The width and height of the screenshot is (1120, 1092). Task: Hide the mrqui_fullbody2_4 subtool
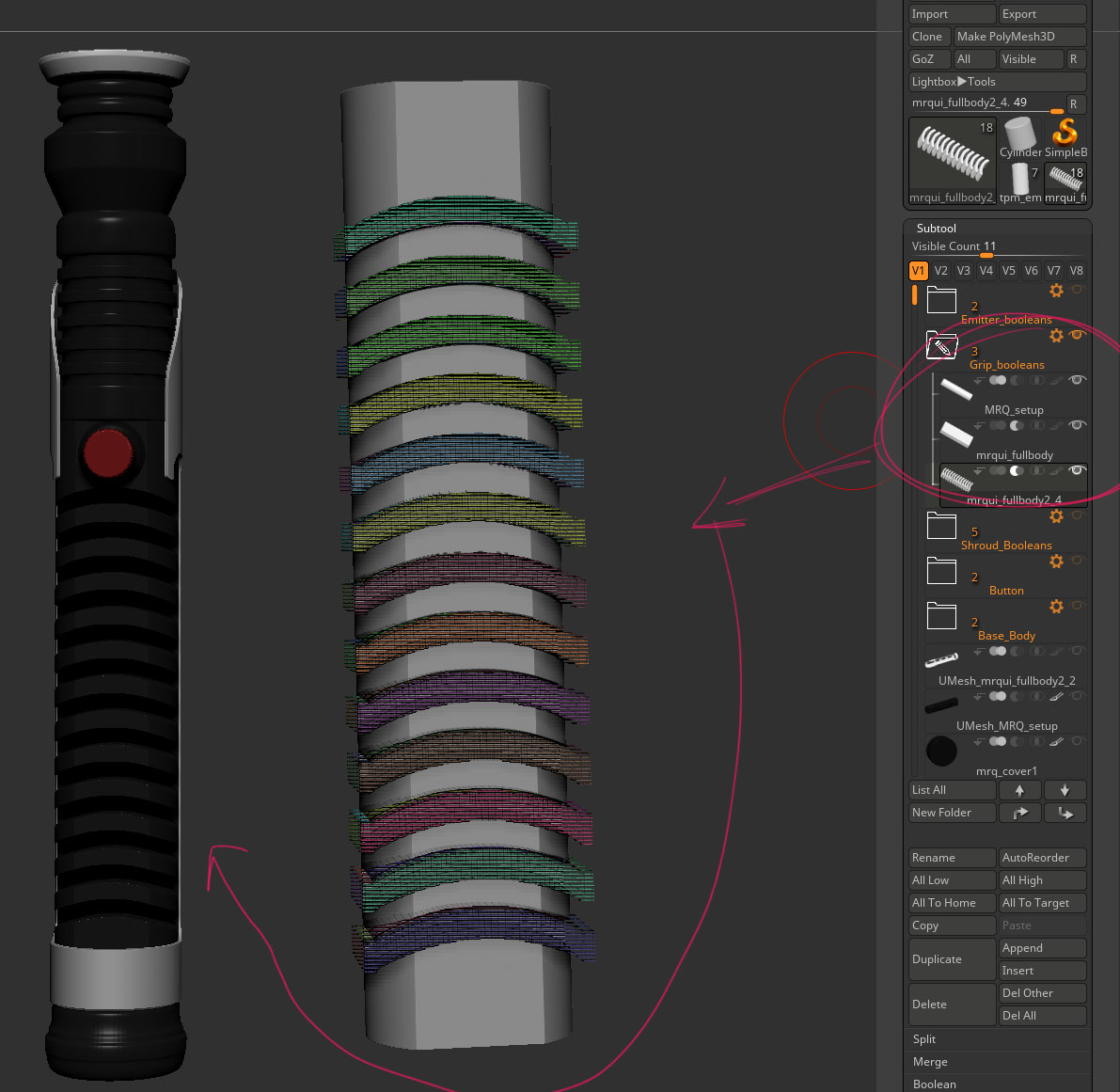(x=1077, y=470)
